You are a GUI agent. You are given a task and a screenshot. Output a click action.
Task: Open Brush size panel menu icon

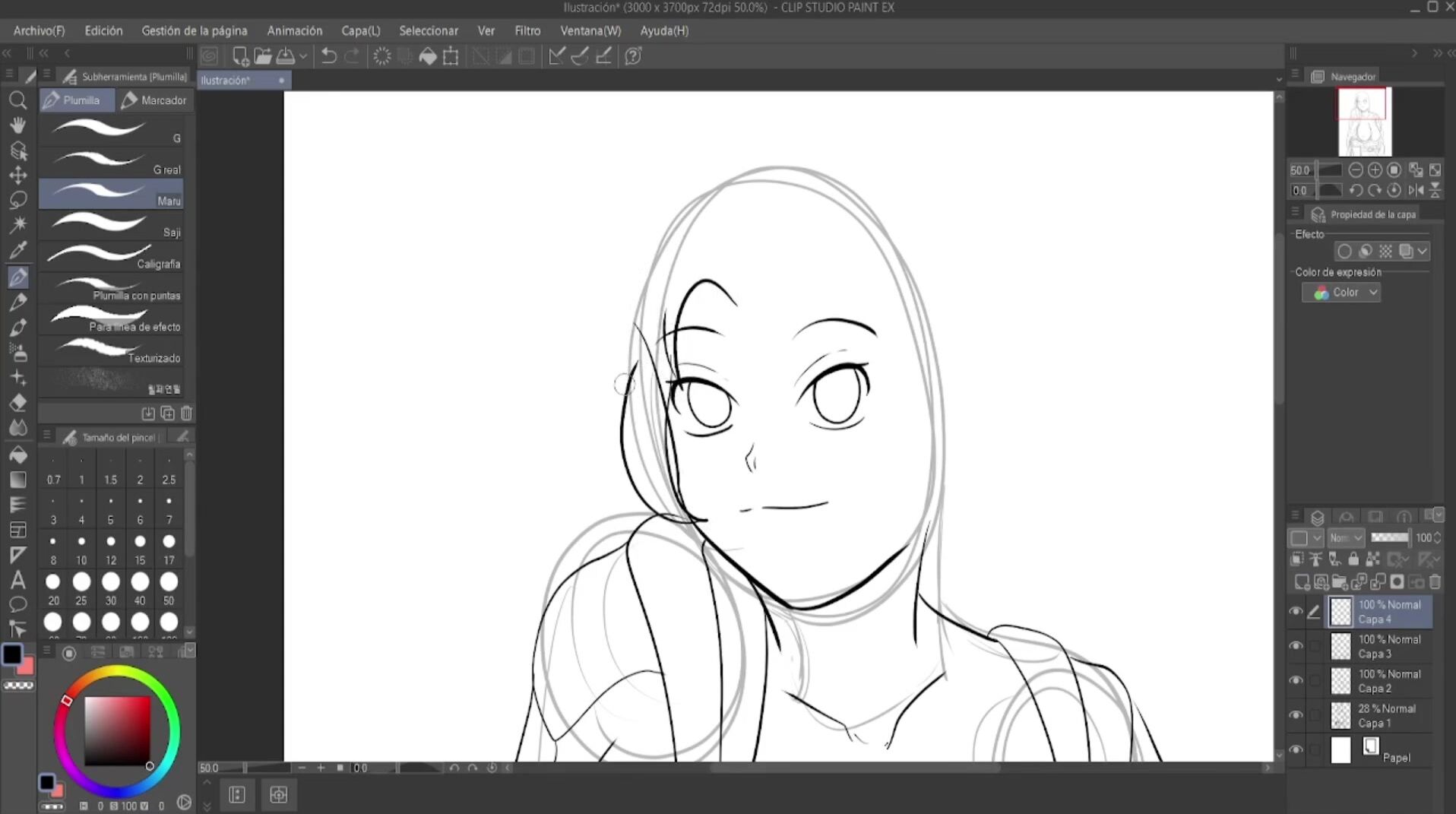pyautogui.click(x=46, y=436)
